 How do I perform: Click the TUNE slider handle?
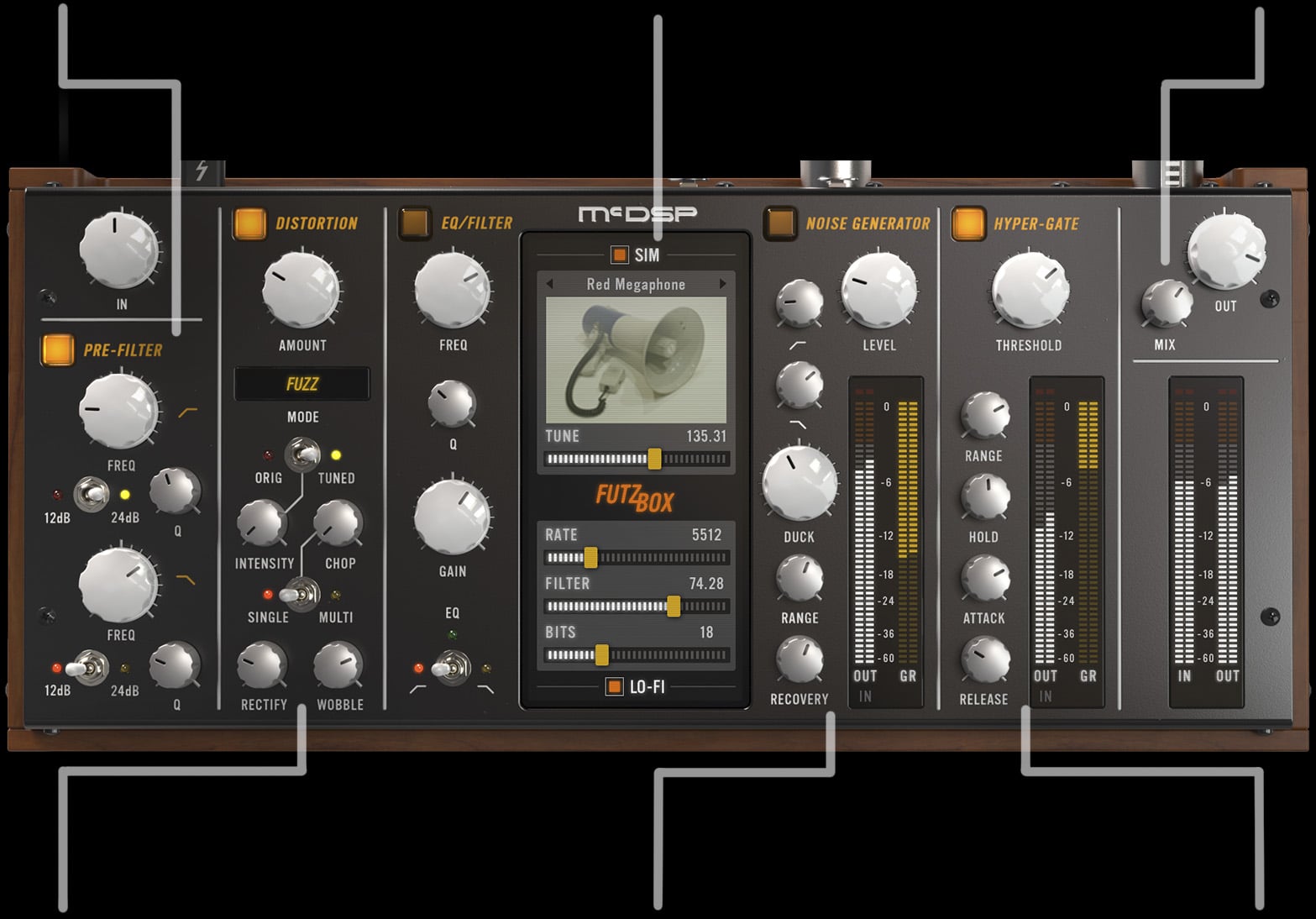pos(654,459)
